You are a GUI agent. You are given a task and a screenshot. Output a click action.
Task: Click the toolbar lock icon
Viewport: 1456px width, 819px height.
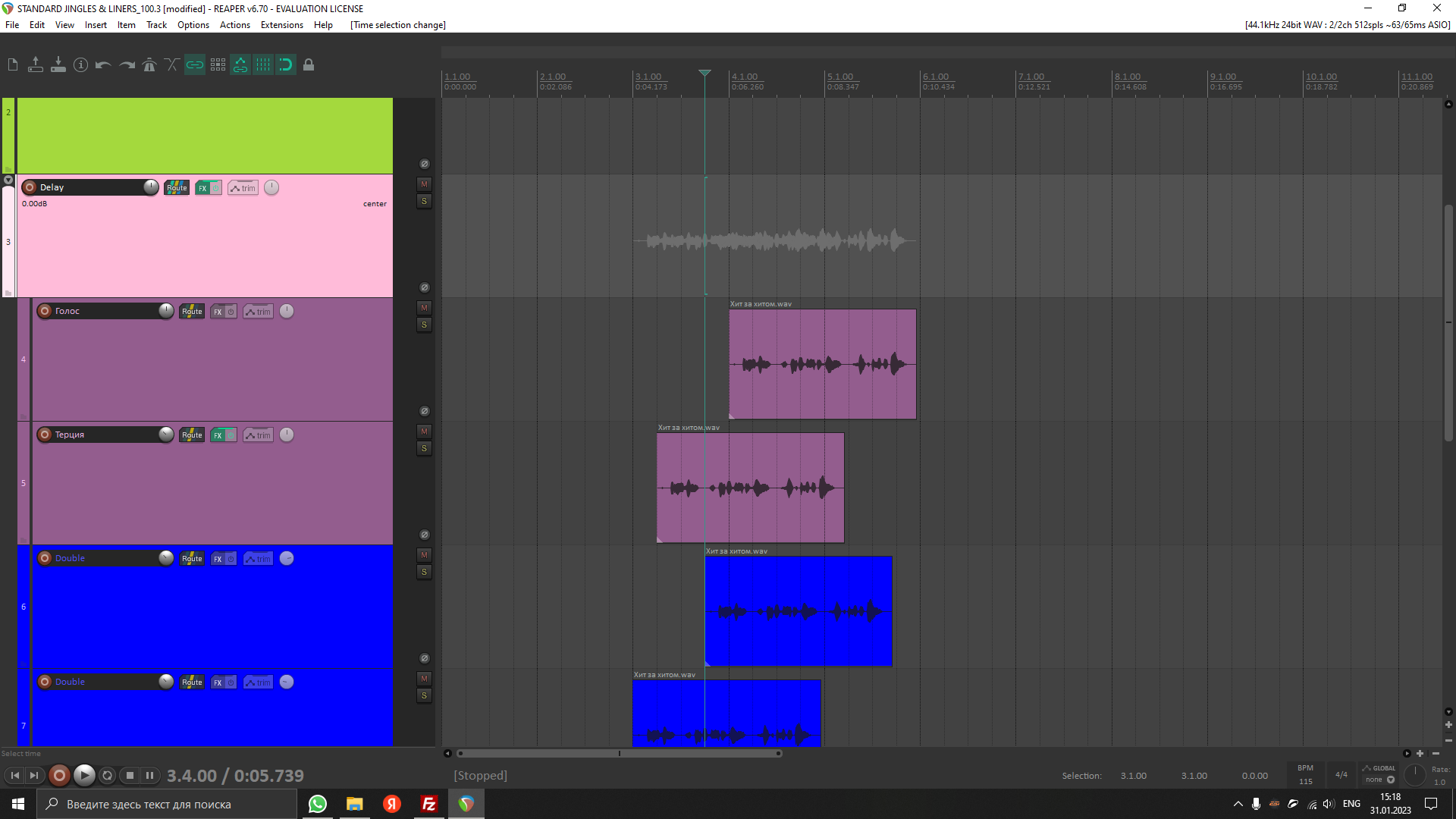(309, 65)
